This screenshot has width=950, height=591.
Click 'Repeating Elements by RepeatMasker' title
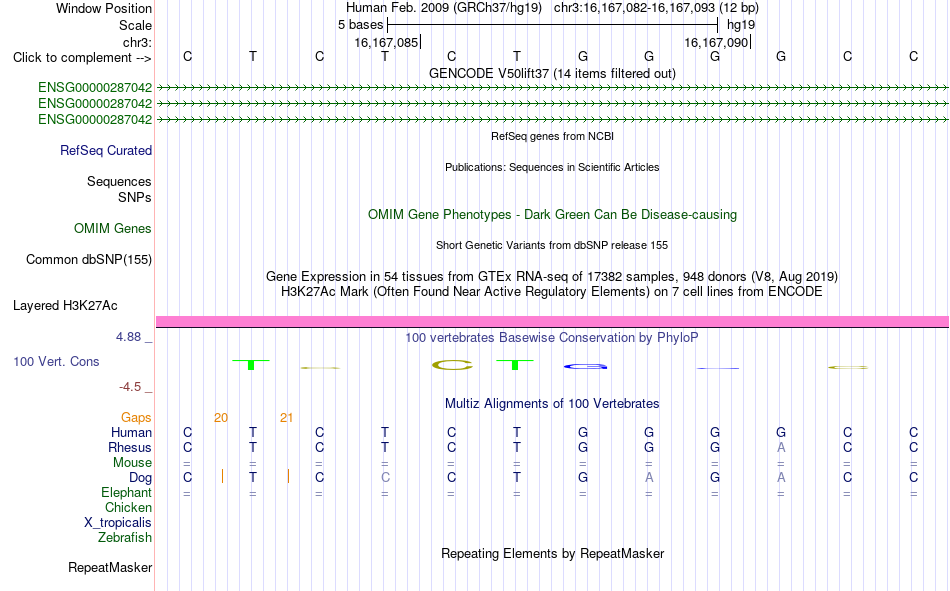tap(552, 553)
